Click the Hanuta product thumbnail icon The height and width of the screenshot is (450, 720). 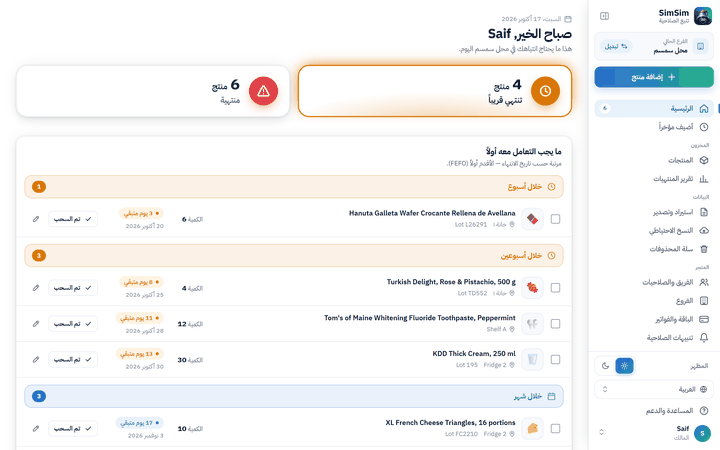click(532, 219)
